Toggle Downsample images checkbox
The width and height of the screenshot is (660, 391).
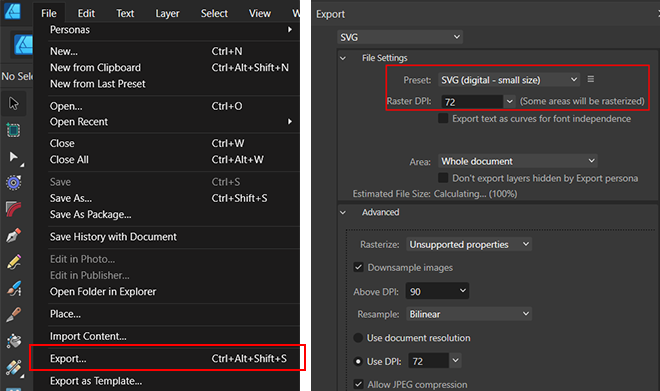pos(358,267)
